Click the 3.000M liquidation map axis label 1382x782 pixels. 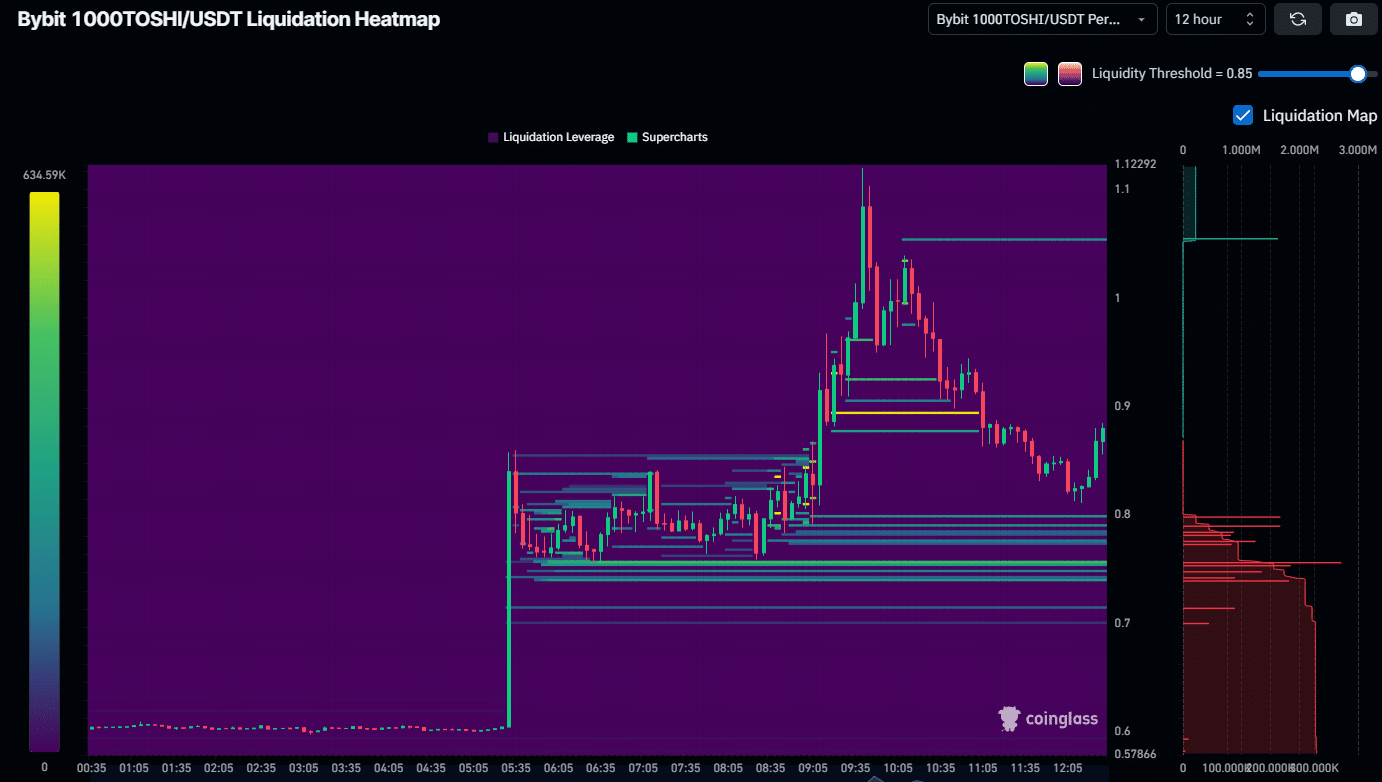1358,150
